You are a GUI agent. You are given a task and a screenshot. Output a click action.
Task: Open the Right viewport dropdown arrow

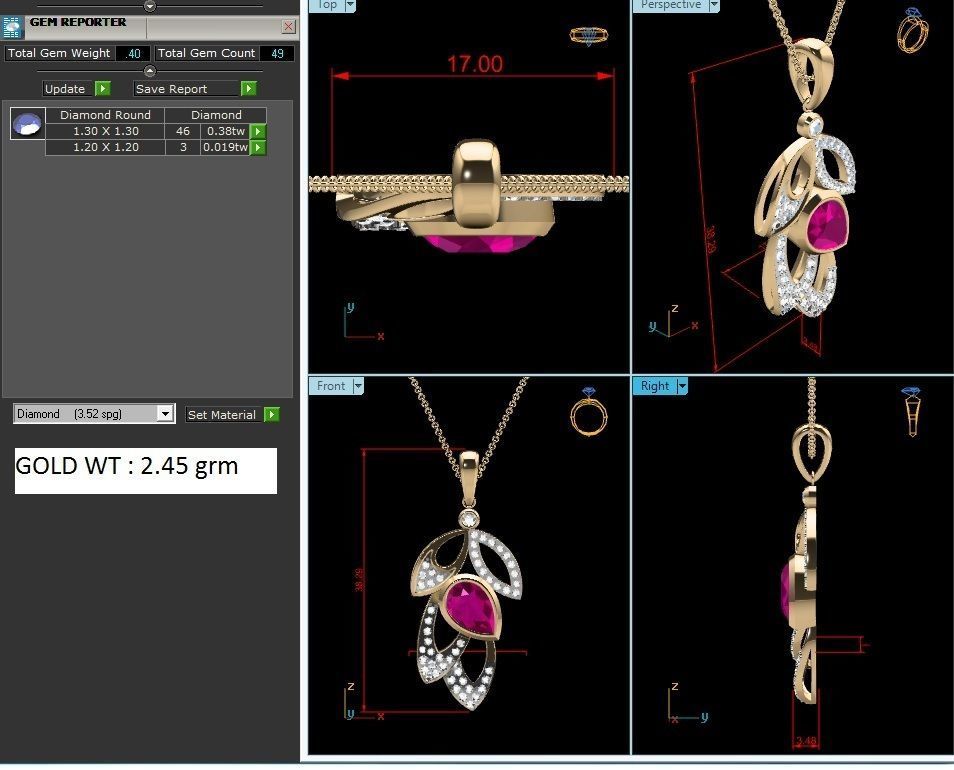click(682, 386)
